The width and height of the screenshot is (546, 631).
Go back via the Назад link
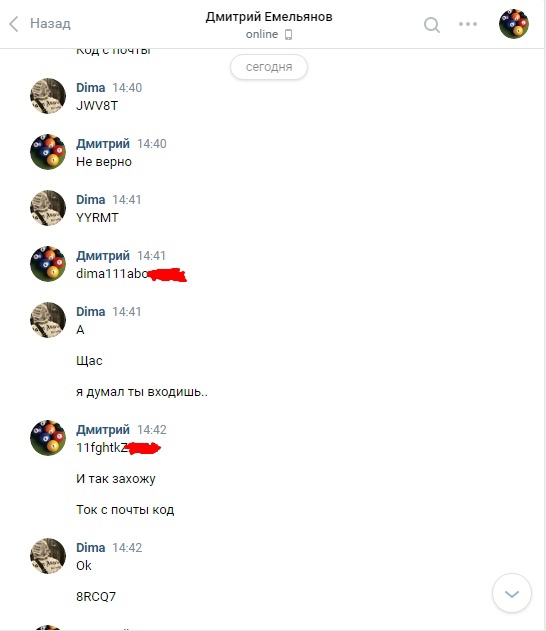click(50, 23)
